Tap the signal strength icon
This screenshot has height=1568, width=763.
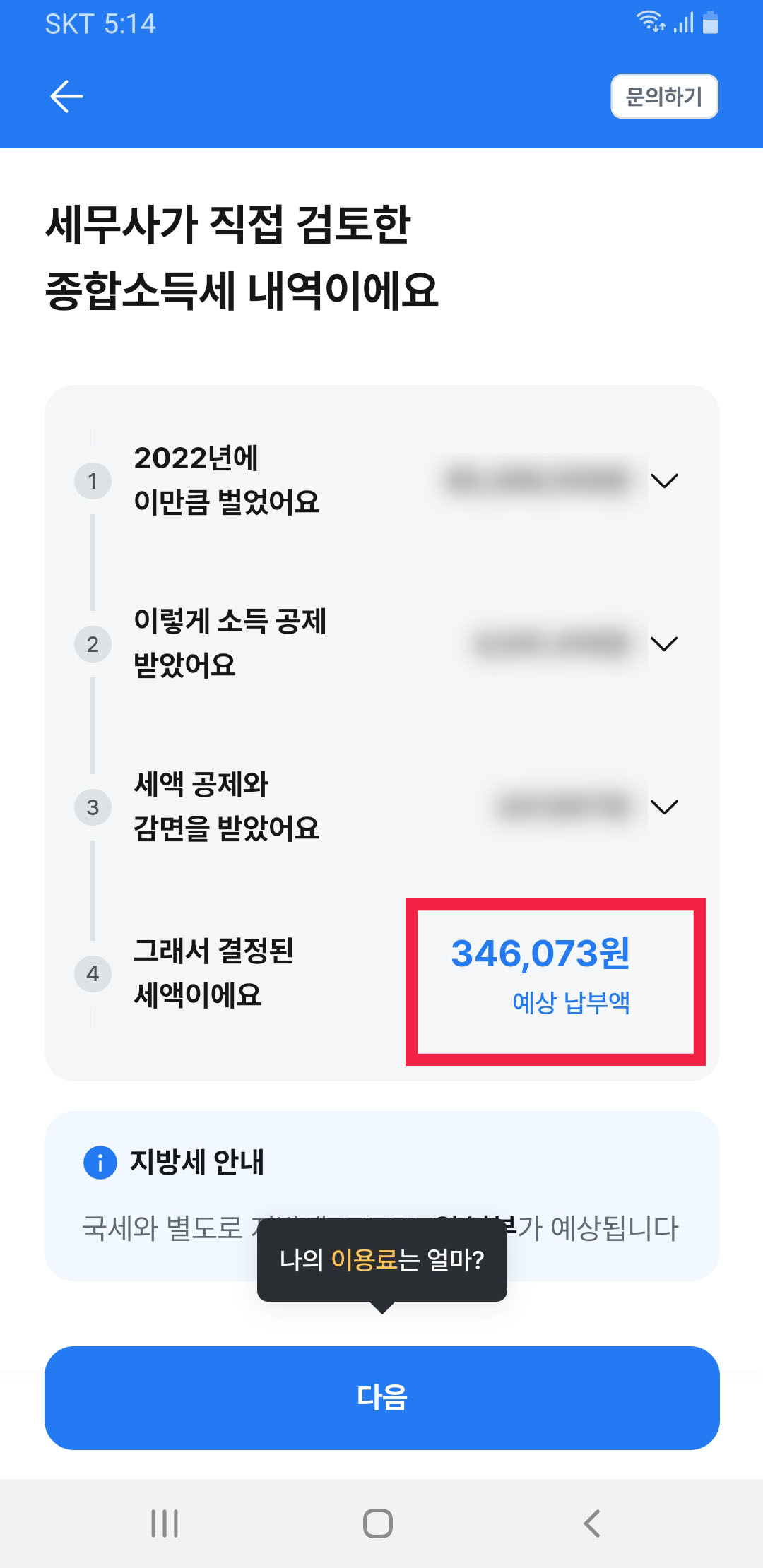[x=682, y=23]
